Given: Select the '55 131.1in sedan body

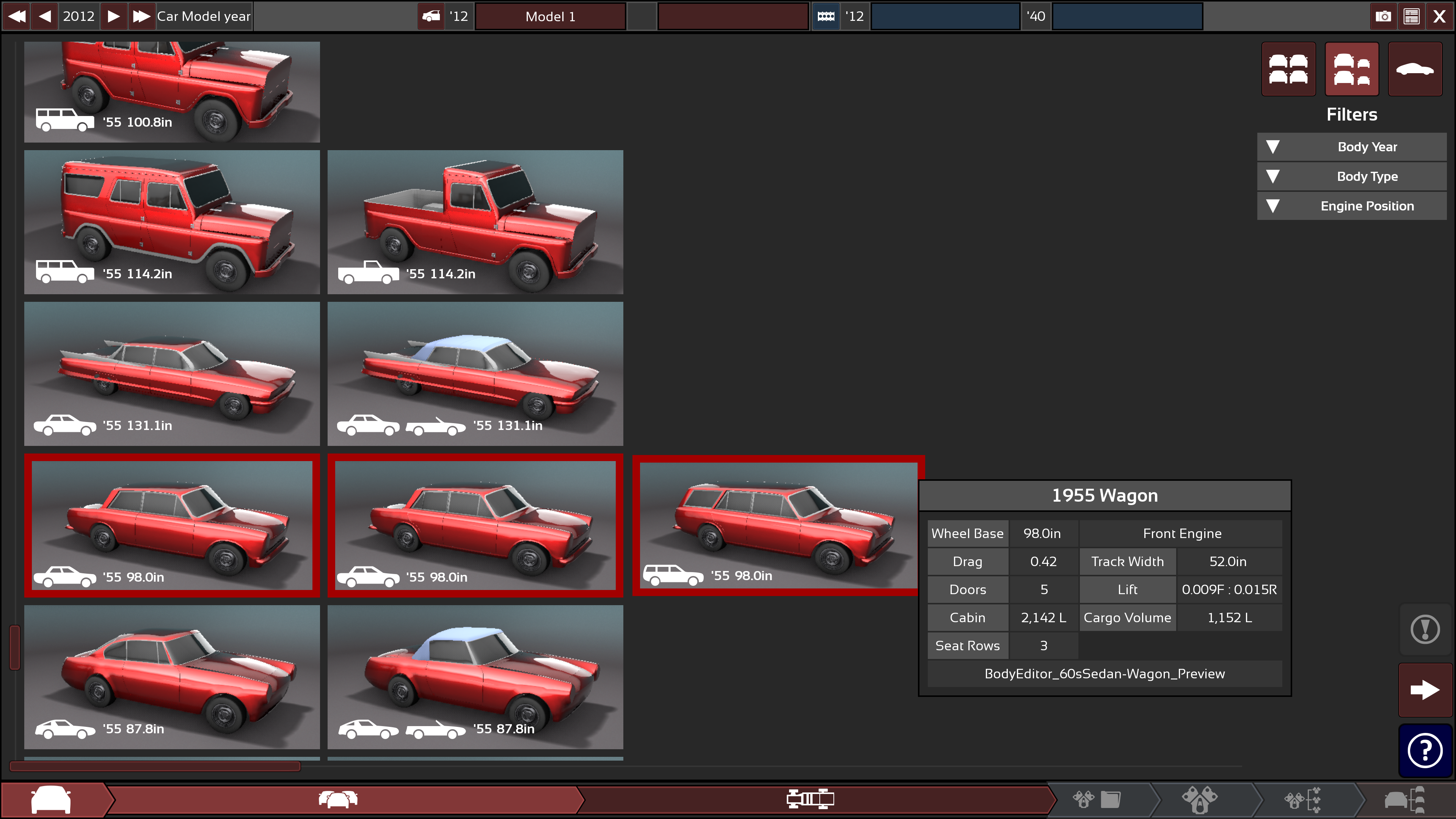Looking at the screenshot, I should tap(172, 373).
